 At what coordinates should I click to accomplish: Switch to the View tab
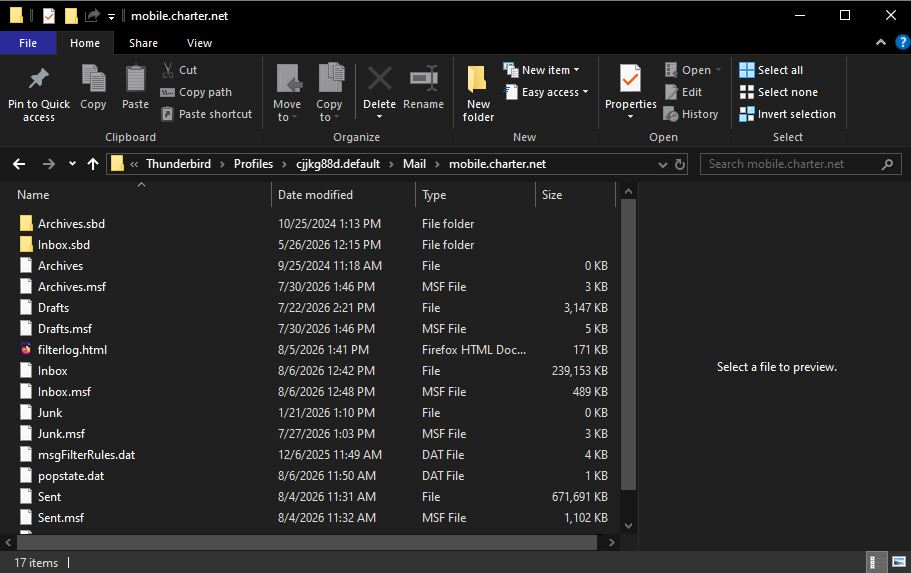(199, 43)
